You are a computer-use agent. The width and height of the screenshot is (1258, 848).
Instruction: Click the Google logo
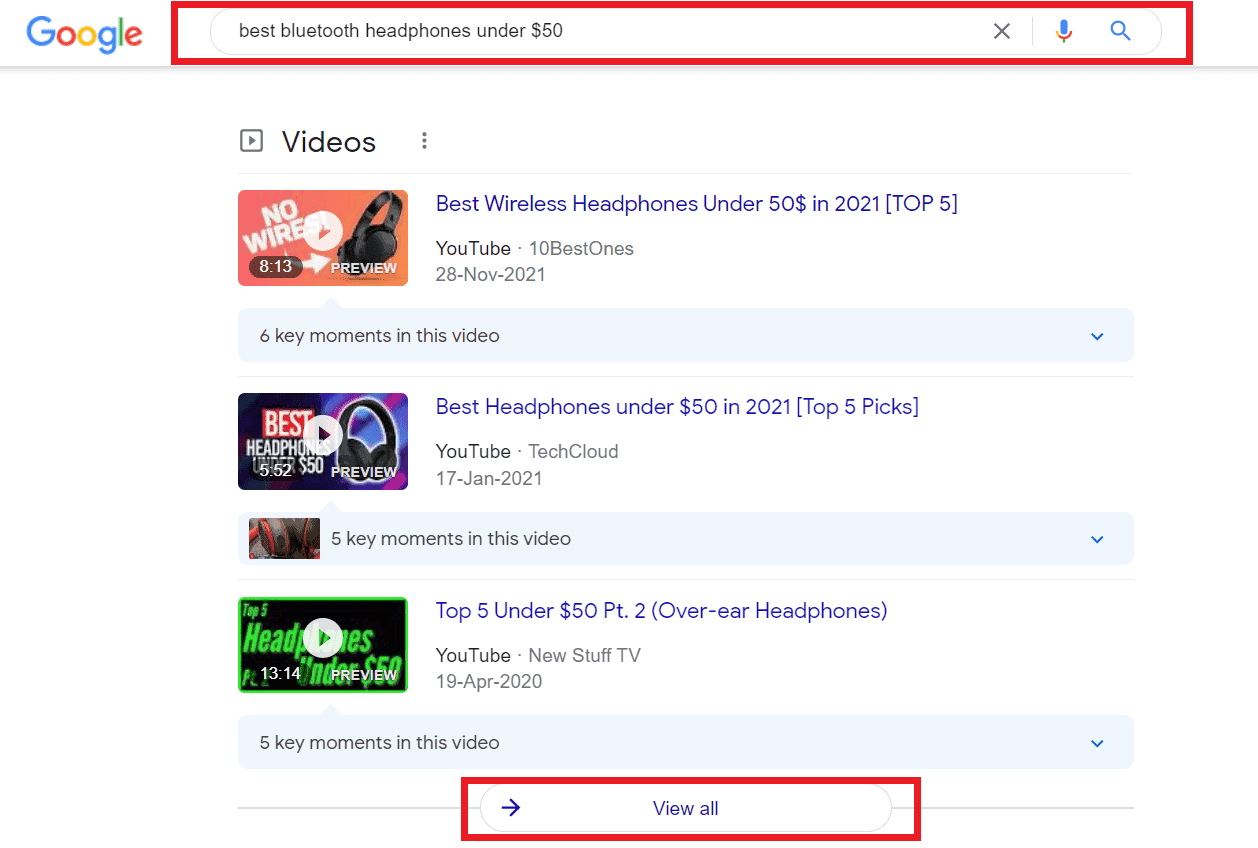point(84,34)
